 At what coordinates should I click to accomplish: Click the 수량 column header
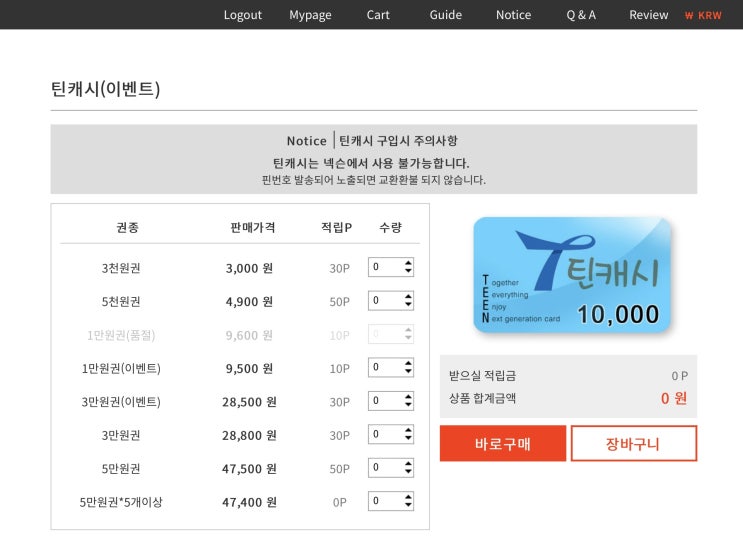click(390, 227)
